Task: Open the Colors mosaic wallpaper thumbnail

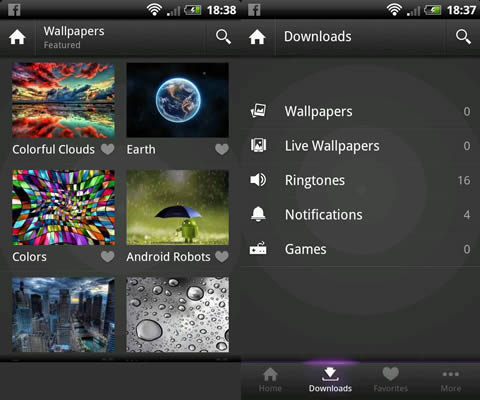Action: pyautogui.click(x=63, y=207)
